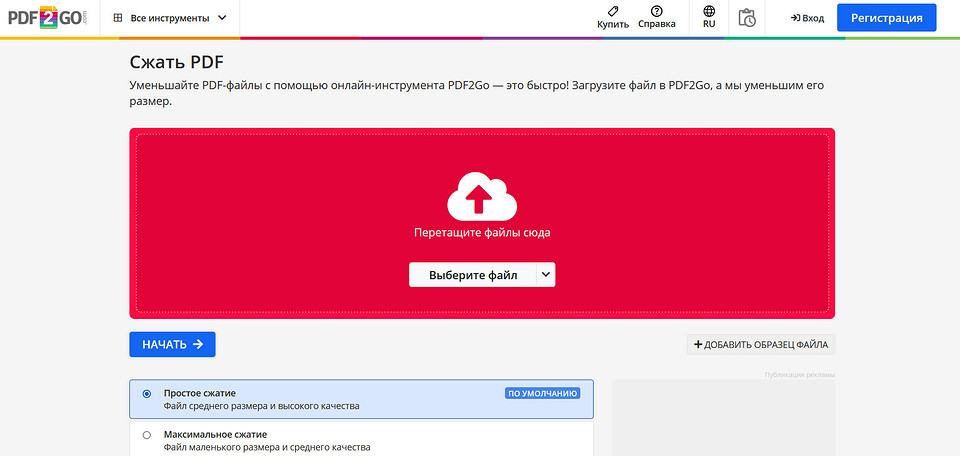The image size is (960, 456).
Task: Click the Все инструменты menu label
Action: [170, 18]
